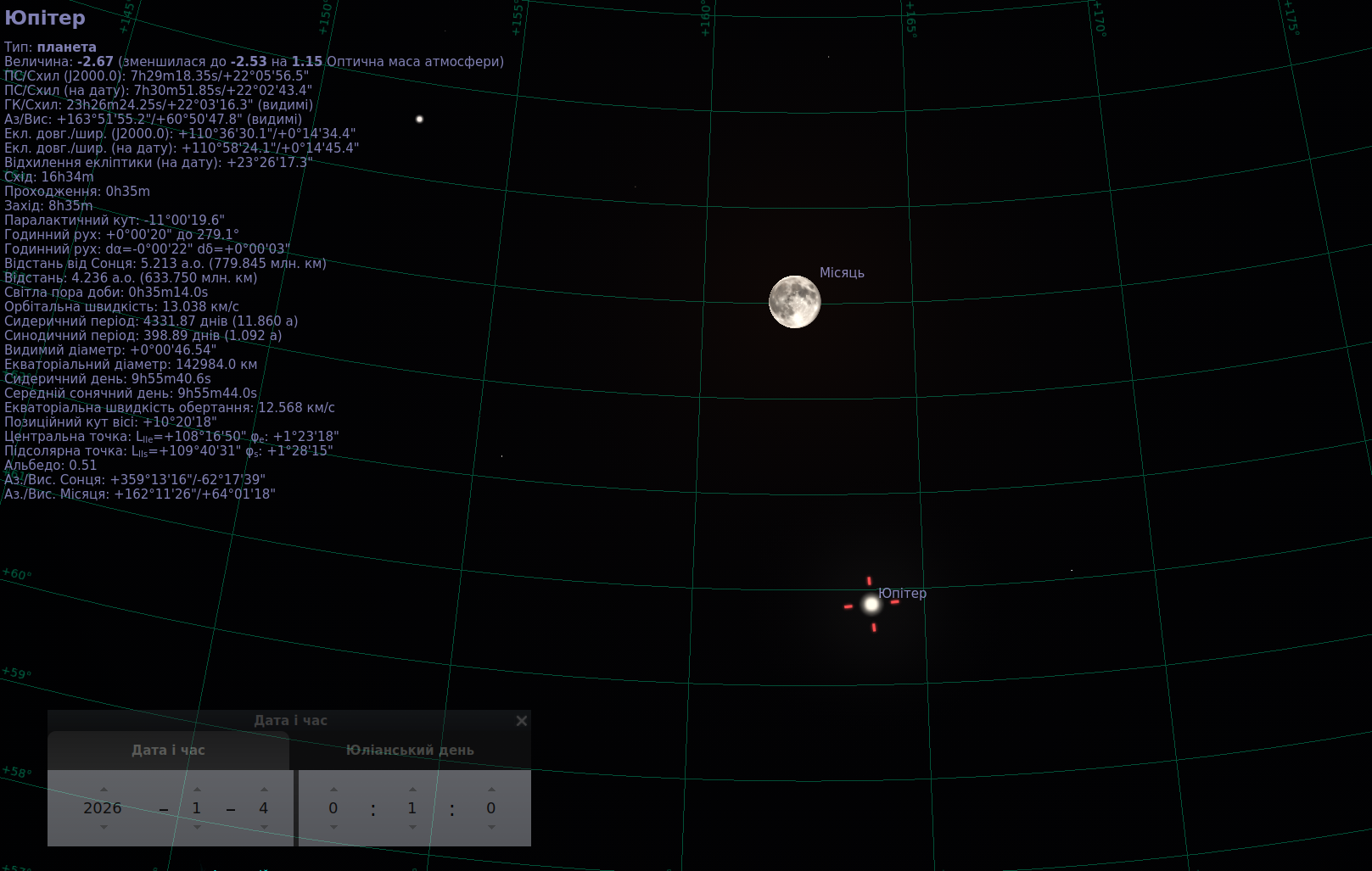Click the Орбітальна швидкість line
This screenshot has width=1372, height=871.
(121, 307)
